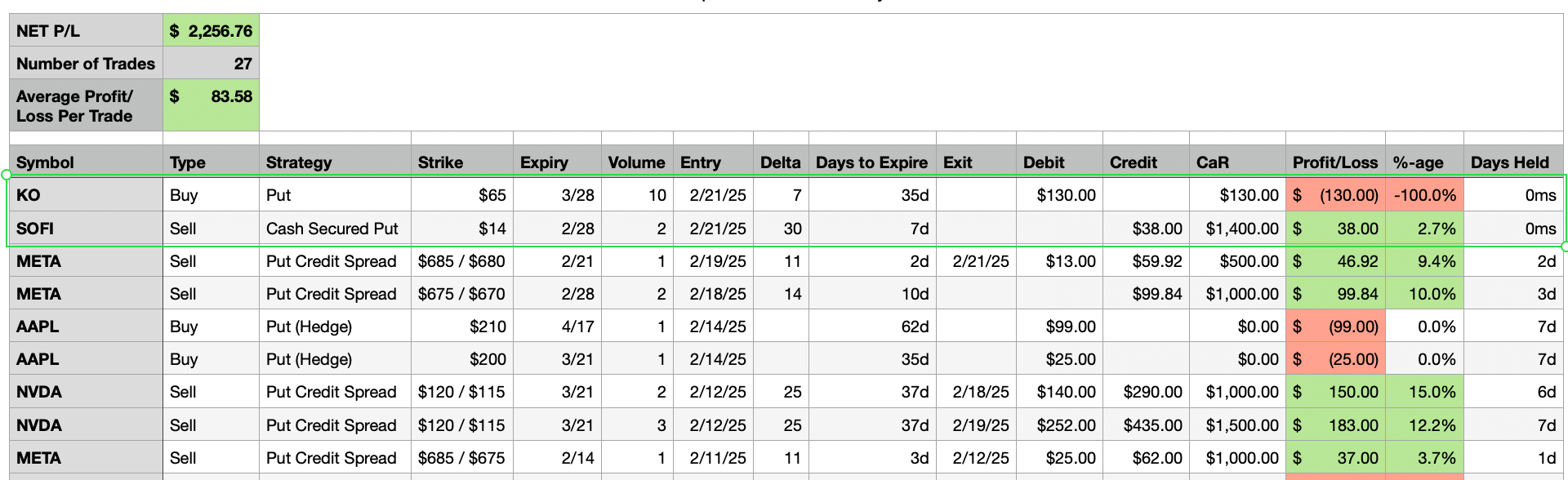This screenshot has height=480, width=1568.
Task: Select the Expiry column header
Action: (557, 162)
